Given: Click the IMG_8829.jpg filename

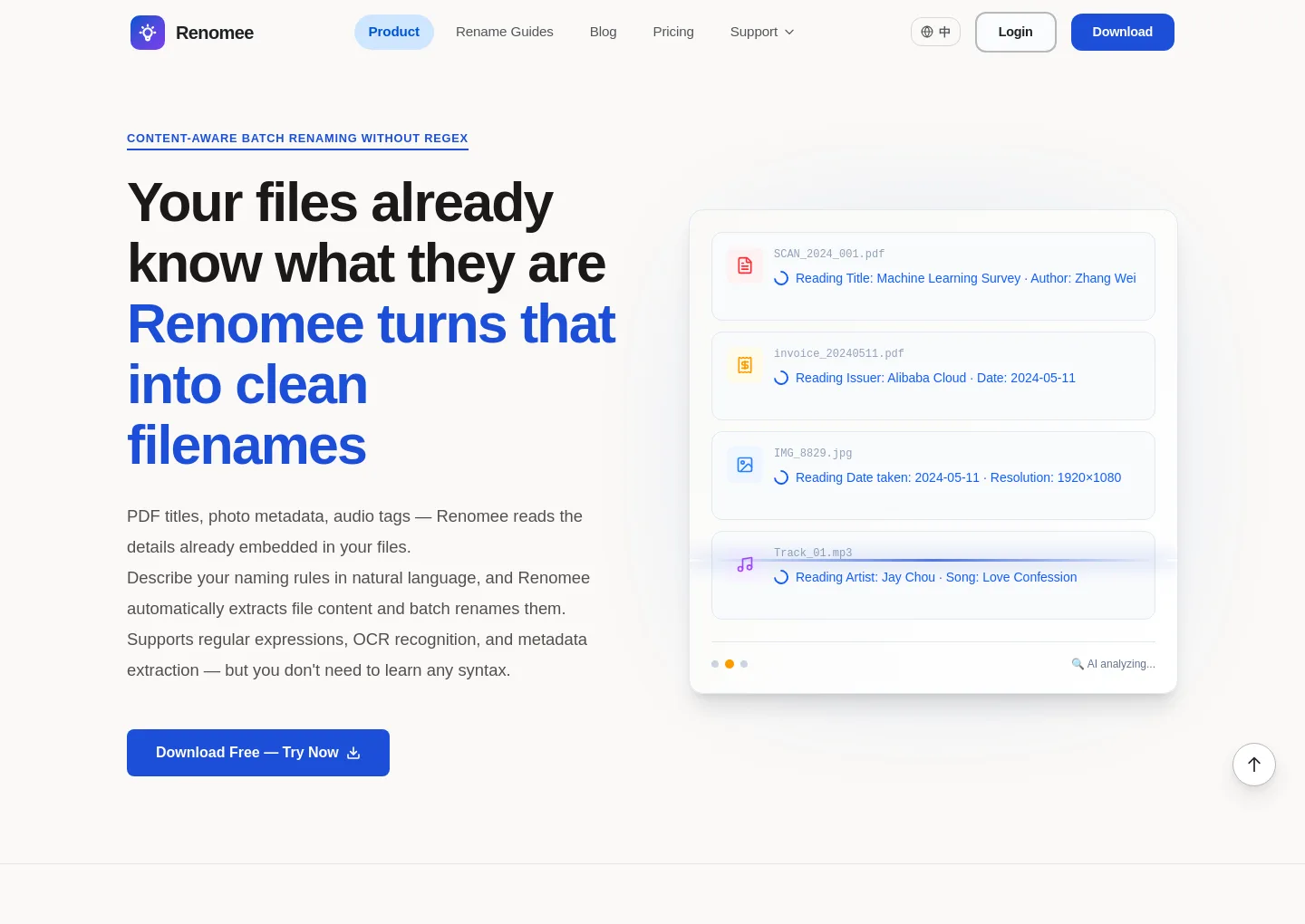Looking at the screenshot, I should point(813,453).
